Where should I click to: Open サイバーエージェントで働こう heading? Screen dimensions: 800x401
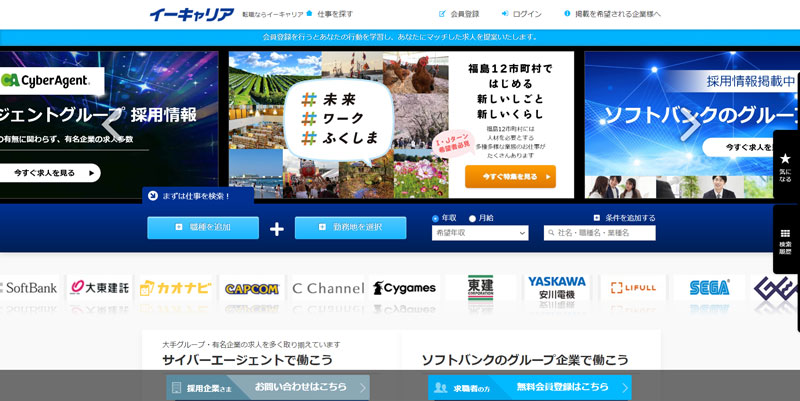pyautogui.click(x=247, y=360)
